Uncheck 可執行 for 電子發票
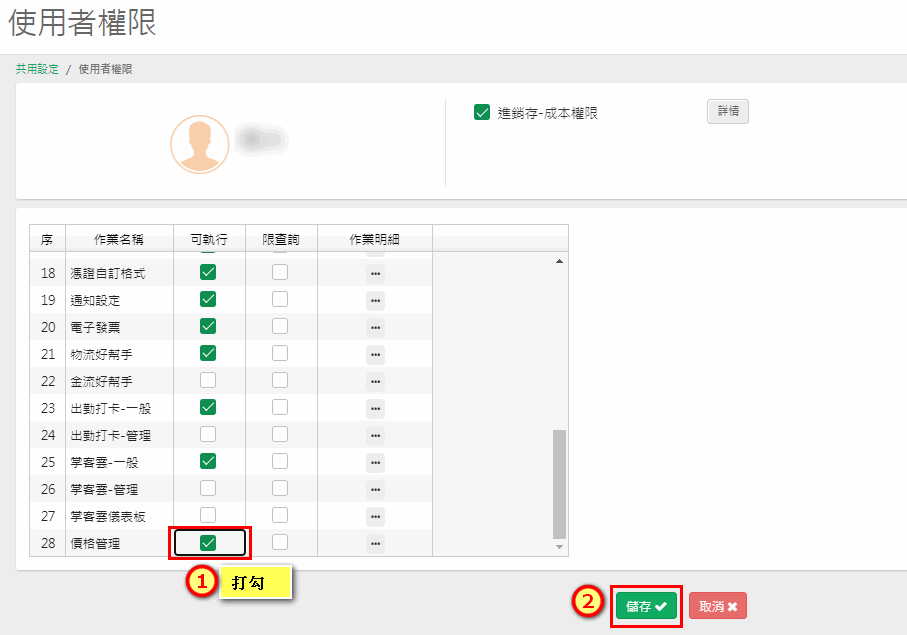 point(208,326)
